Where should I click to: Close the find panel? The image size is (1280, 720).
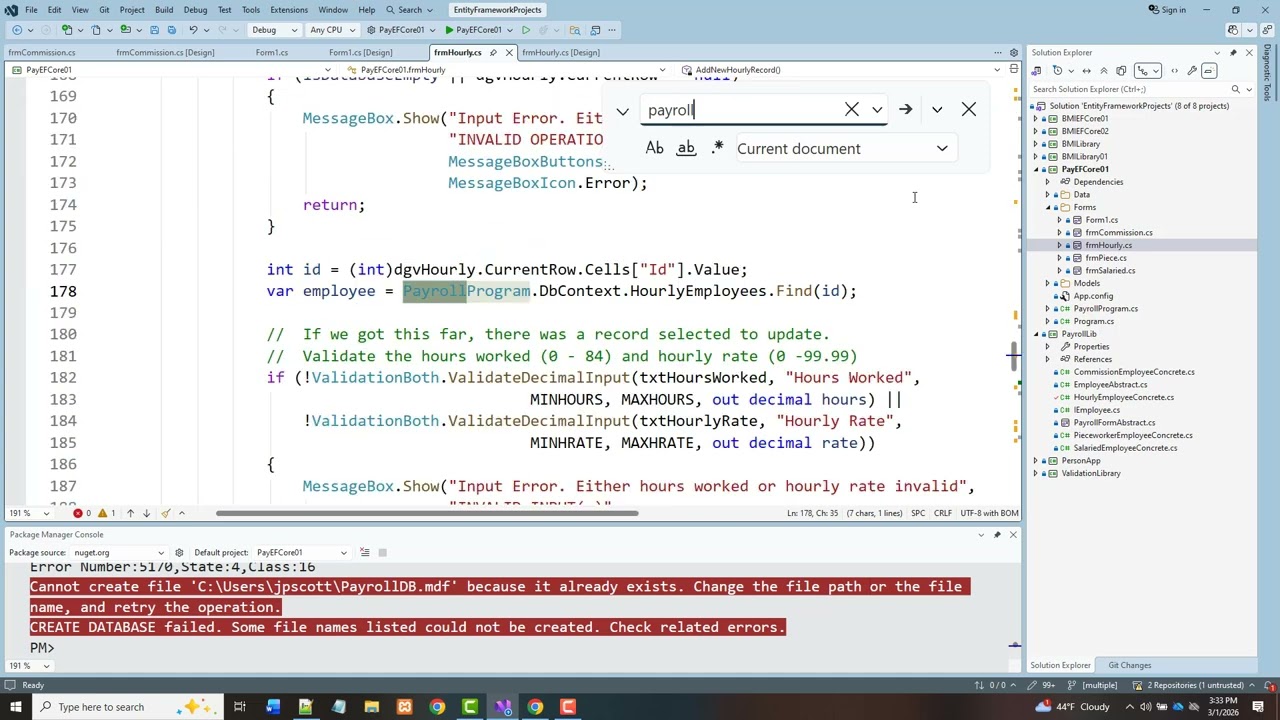[x=969, y=109]
